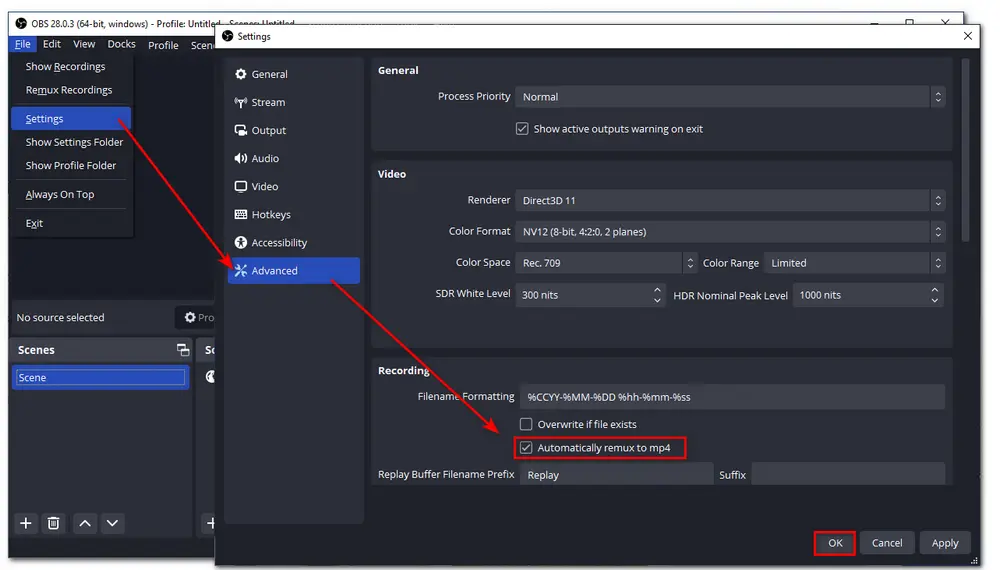This screenshot has height=570, width=1000.
Task: Open the Color Format dropdown
Action: [730, 231]
